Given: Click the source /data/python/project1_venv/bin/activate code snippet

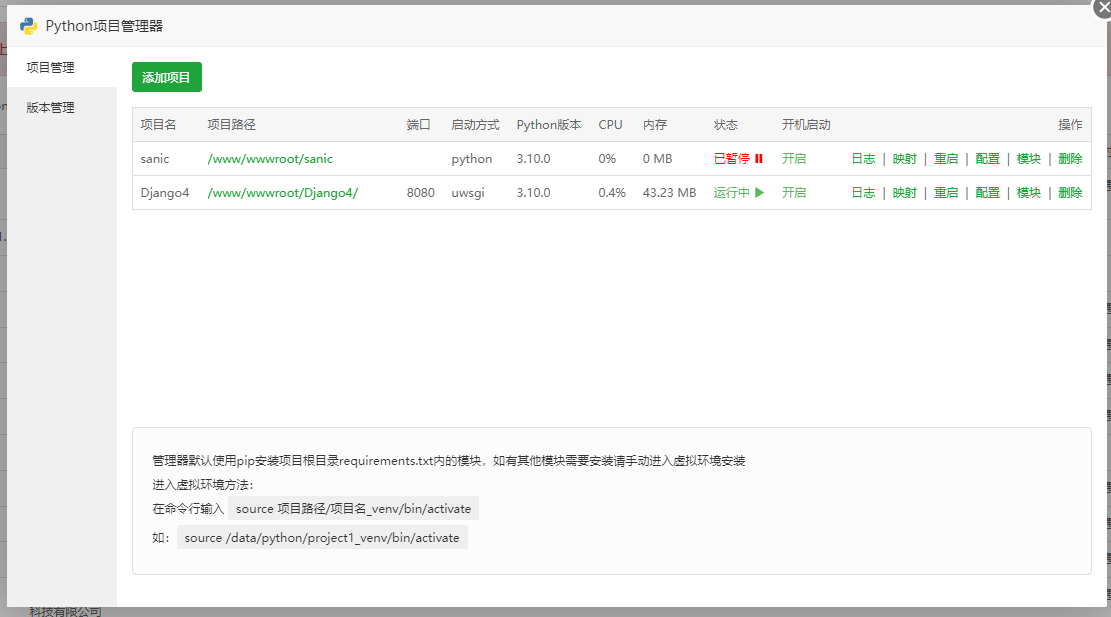Looking at the screenshot, I should click(x=322, y=538).
